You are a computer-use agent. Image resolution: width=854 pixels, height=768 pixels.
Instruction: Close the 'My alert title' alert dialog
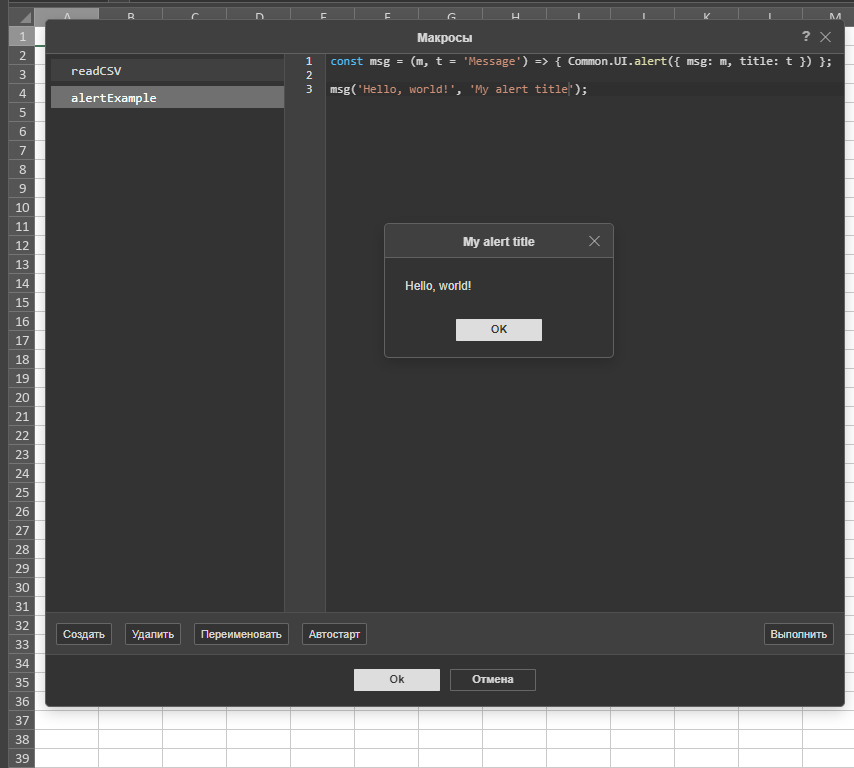594,241
